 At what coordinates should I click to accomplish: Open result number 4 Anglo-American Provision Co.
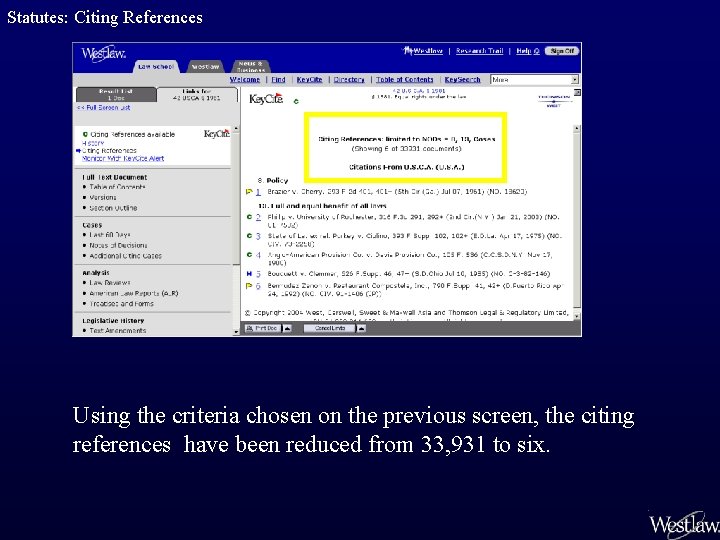258,254
